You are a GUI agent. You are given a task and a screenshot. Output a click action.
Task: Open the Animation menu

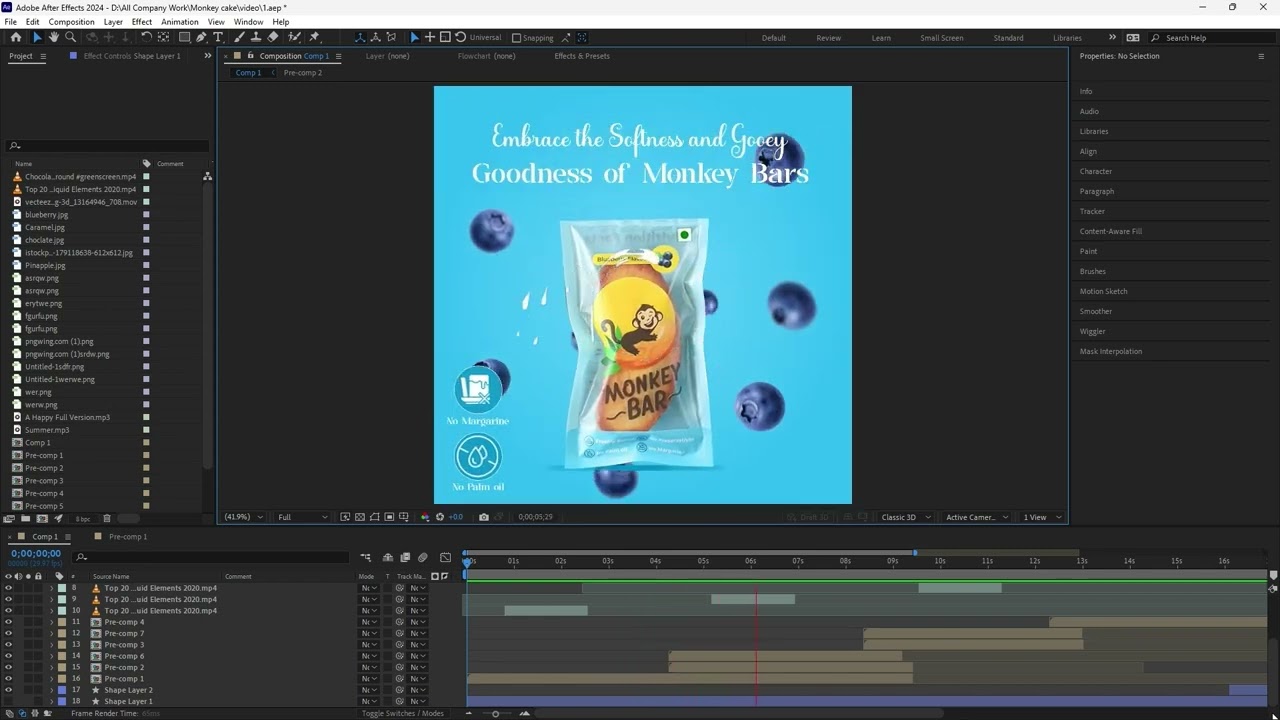point(180,22)
